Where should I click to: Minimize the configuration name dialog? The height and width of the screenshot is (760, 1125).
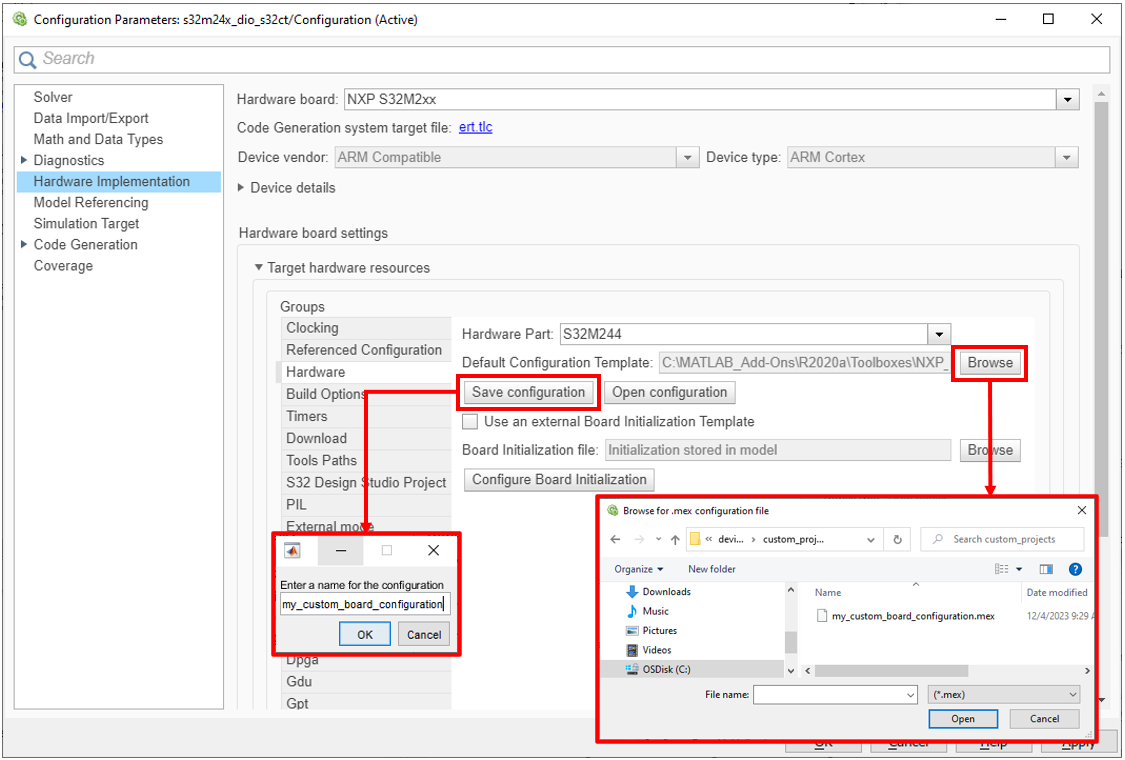coord(341,550)
